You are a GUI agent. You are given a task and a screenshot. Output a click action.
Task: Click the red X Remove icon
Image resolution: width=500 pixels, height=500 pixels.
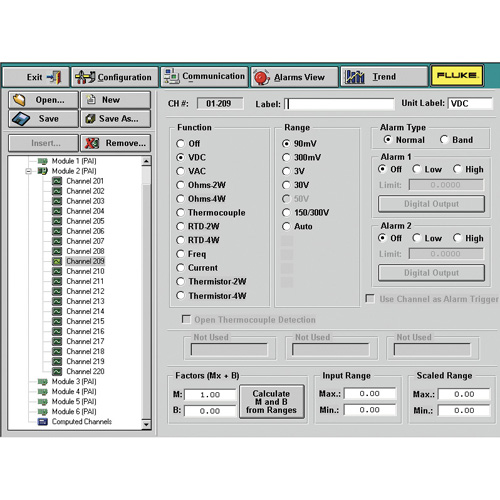[x=92, y=143]
